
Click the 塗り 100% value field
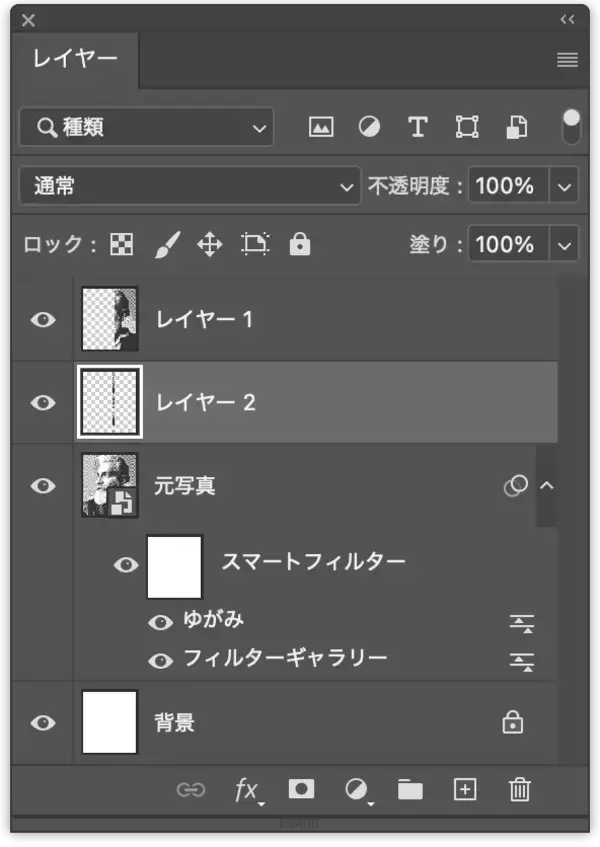[509, 245]
